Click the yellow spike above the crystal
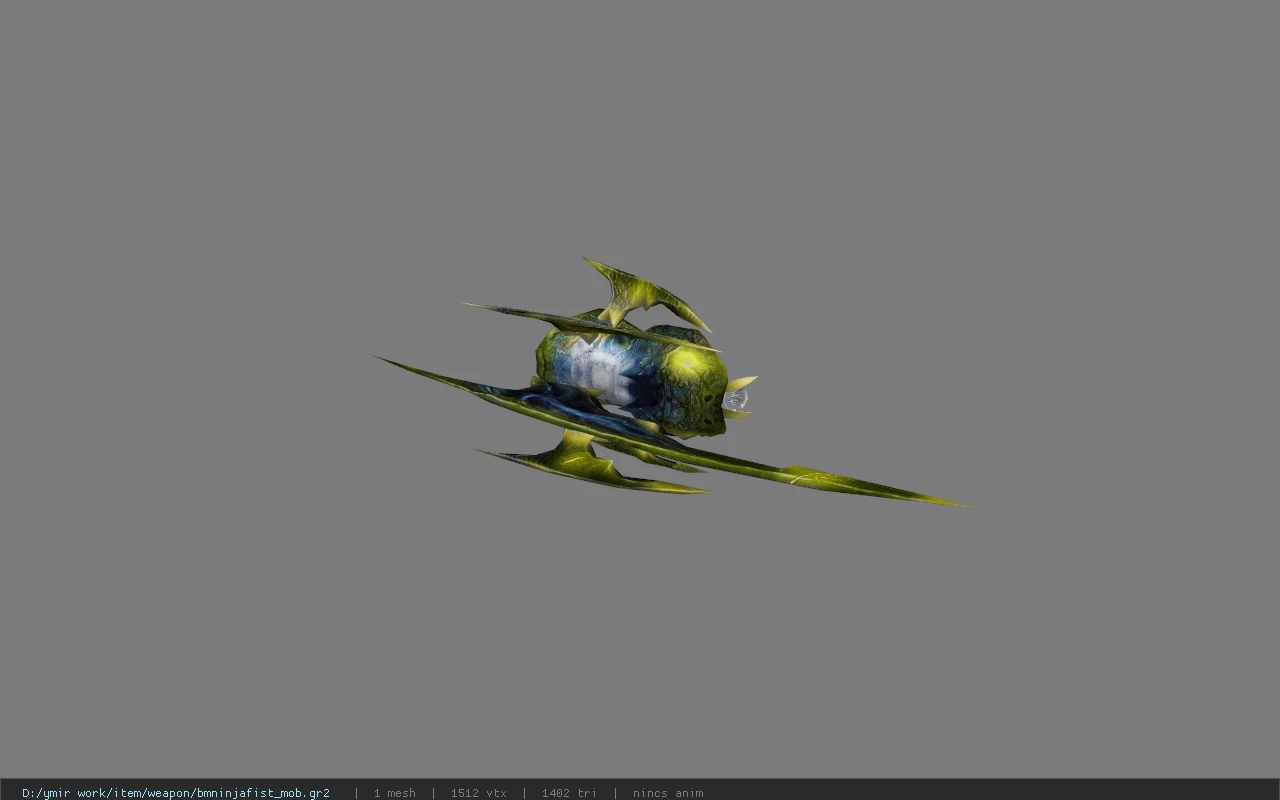 click(x=740, y=383)
